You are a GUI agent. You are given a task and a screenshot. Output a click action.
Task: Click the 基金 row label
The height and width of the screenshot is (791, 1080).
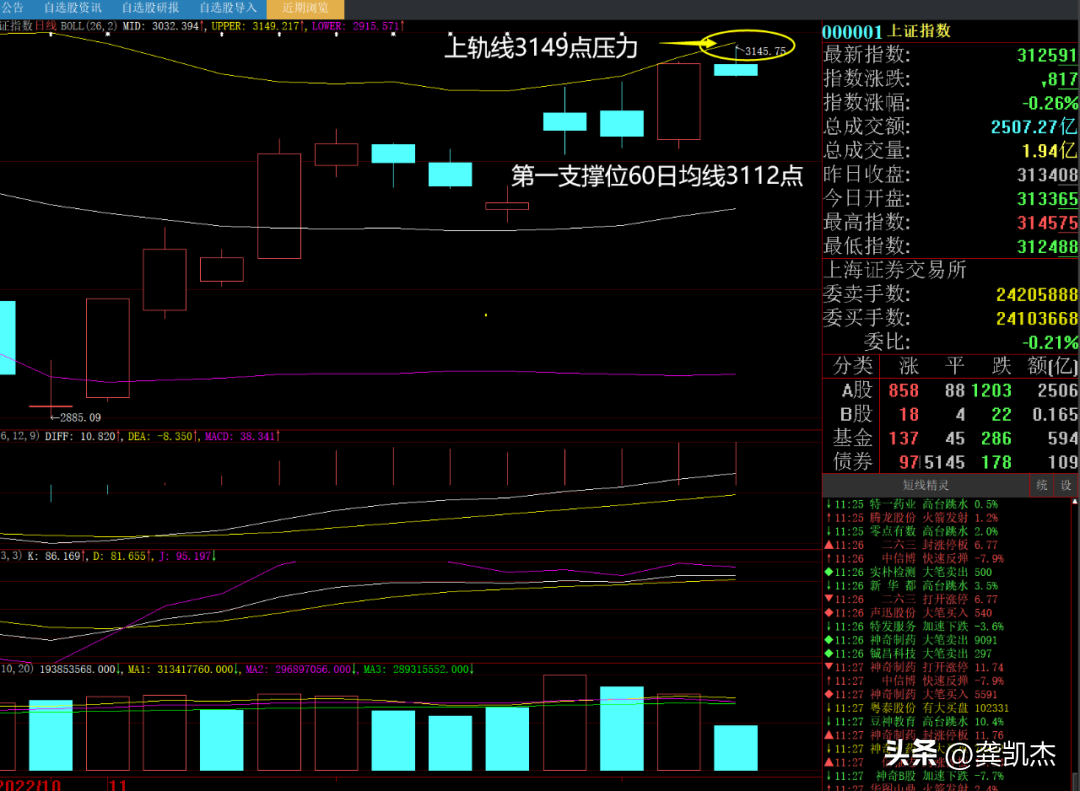(853, 438)
